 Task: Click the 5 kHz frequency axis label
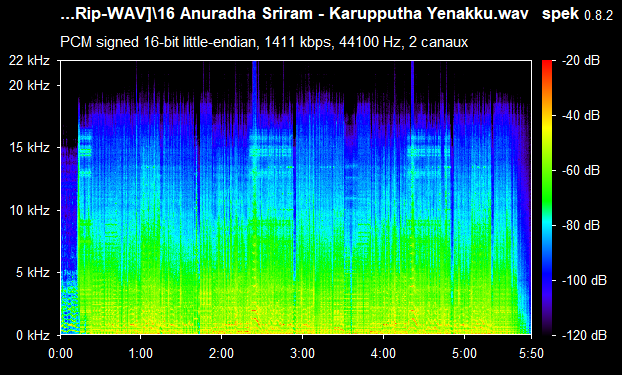point(33,273)
